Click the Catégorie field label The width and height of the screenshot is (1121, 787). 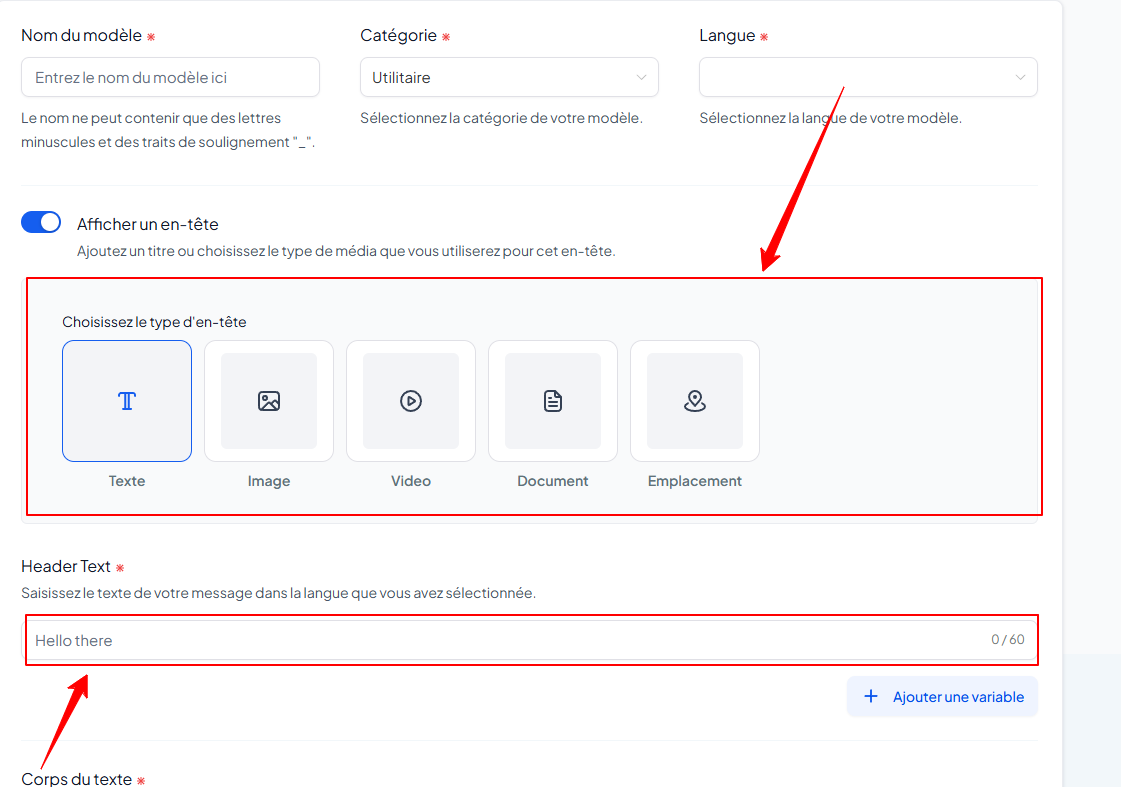click(x=398, y=36)
